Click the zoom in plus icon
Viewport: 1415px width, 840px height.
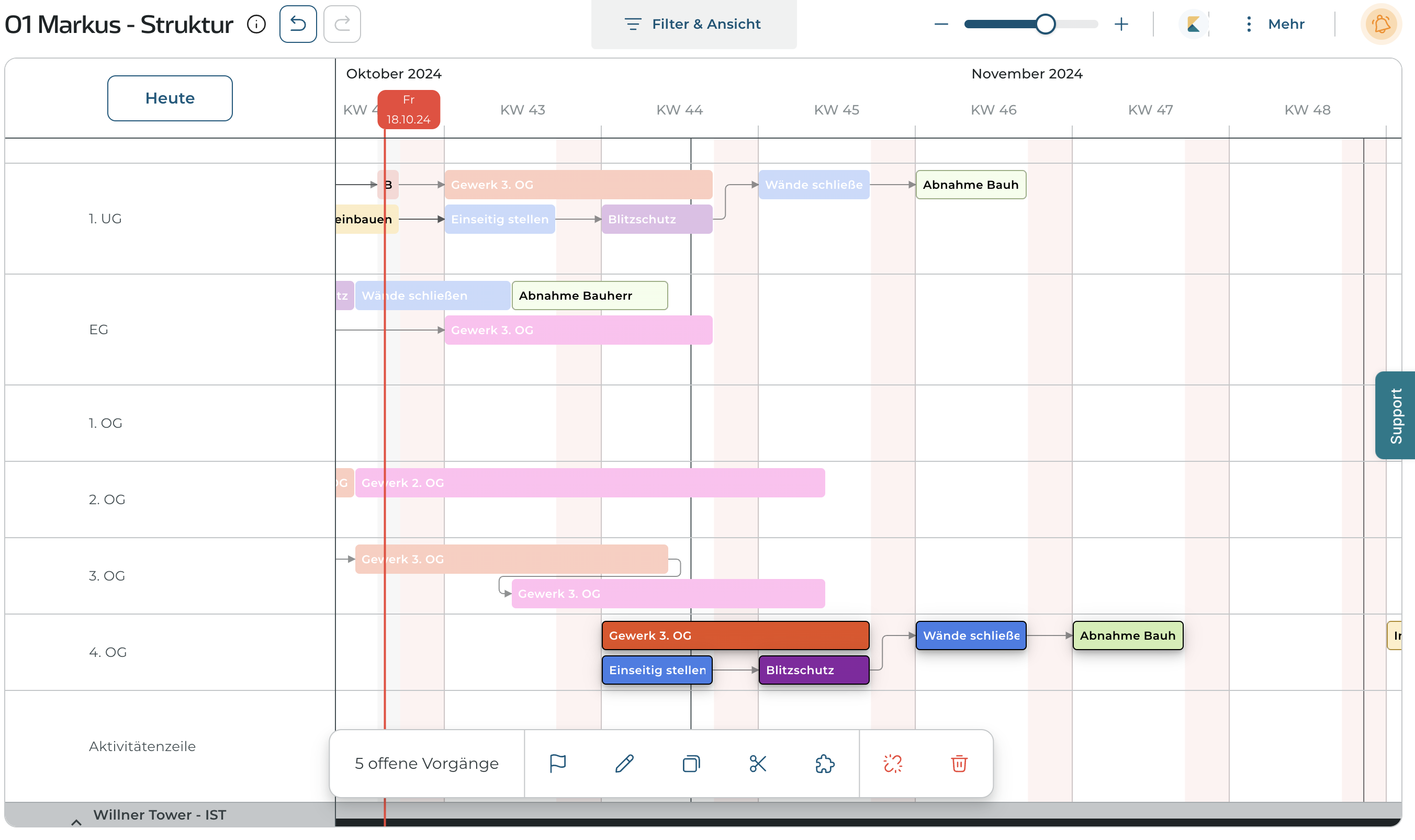click(x=1121, y=25)
